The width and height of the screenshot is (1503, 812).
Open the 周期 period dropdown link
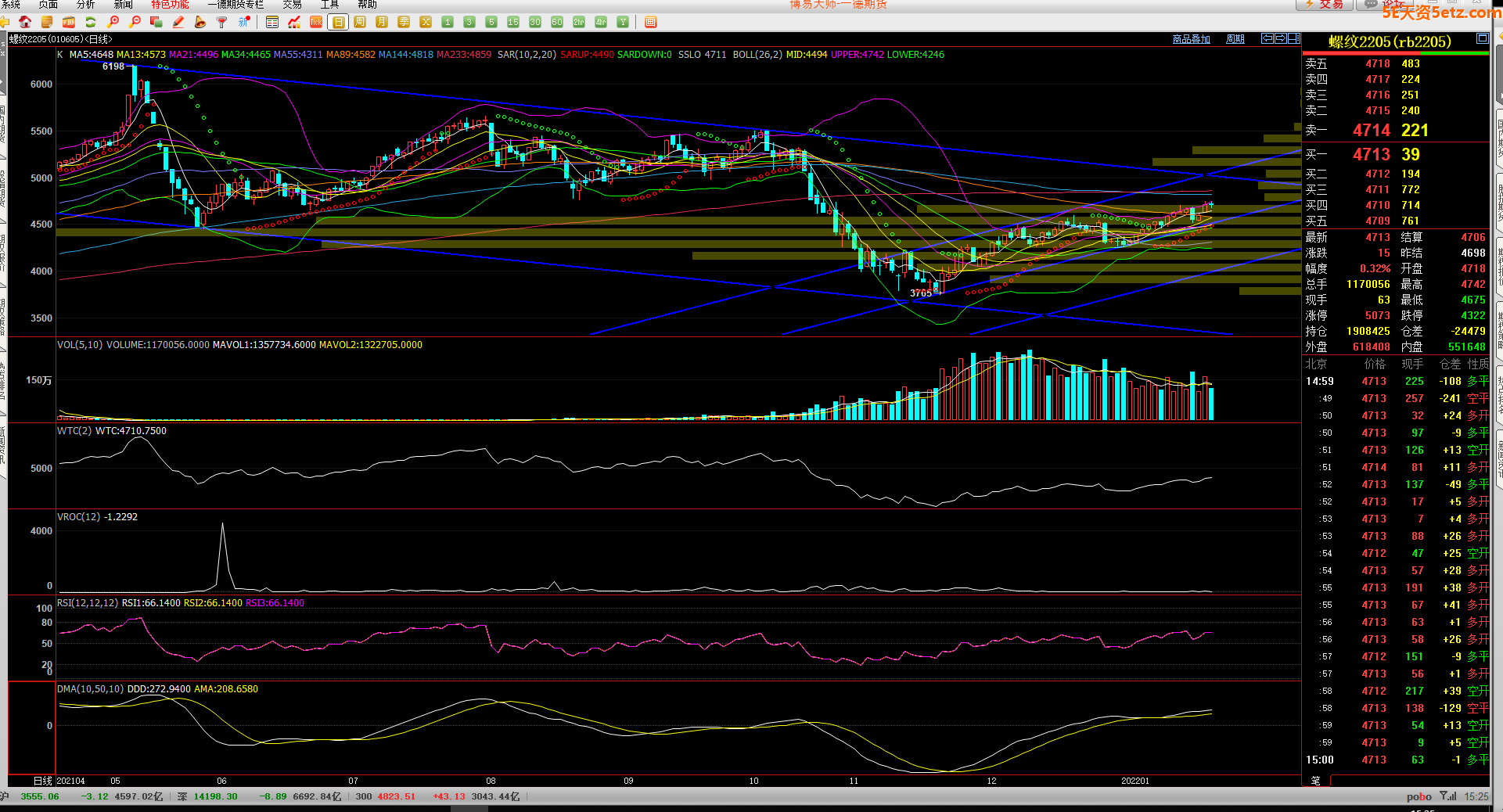click(x=1235, y=39)
